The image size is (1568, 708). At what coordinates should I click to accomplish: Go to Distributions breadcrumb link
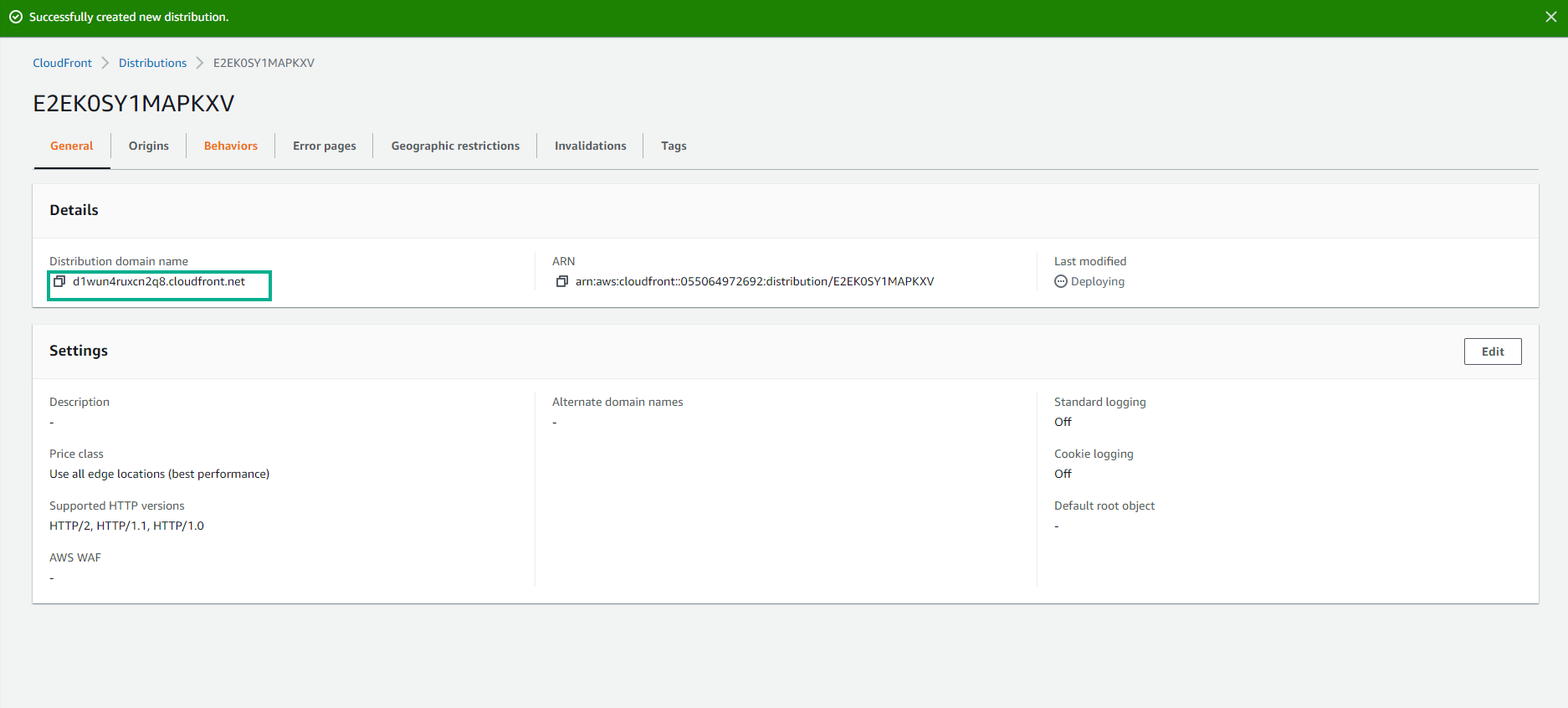[153, 63]
